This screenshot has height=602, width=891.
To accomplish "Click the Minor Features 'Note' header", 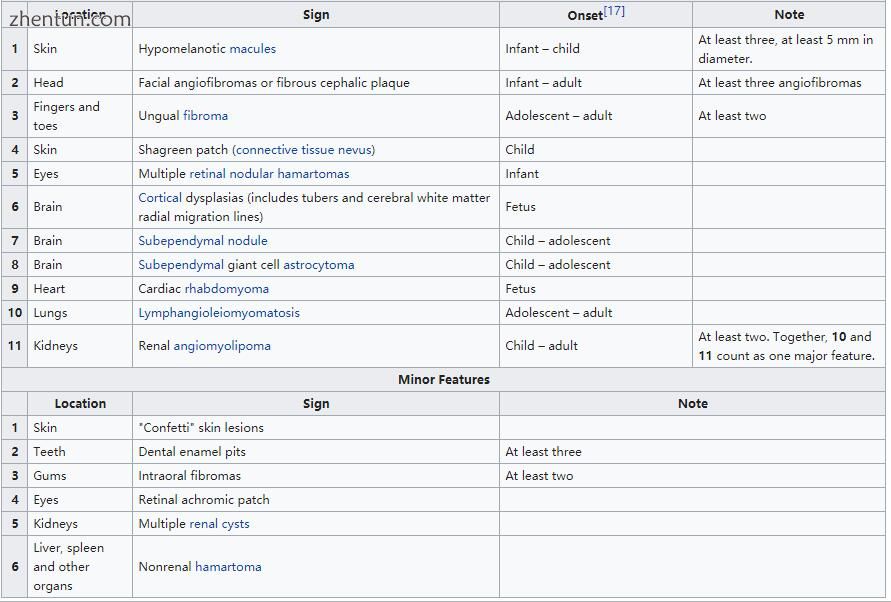I will click(693, 404).
